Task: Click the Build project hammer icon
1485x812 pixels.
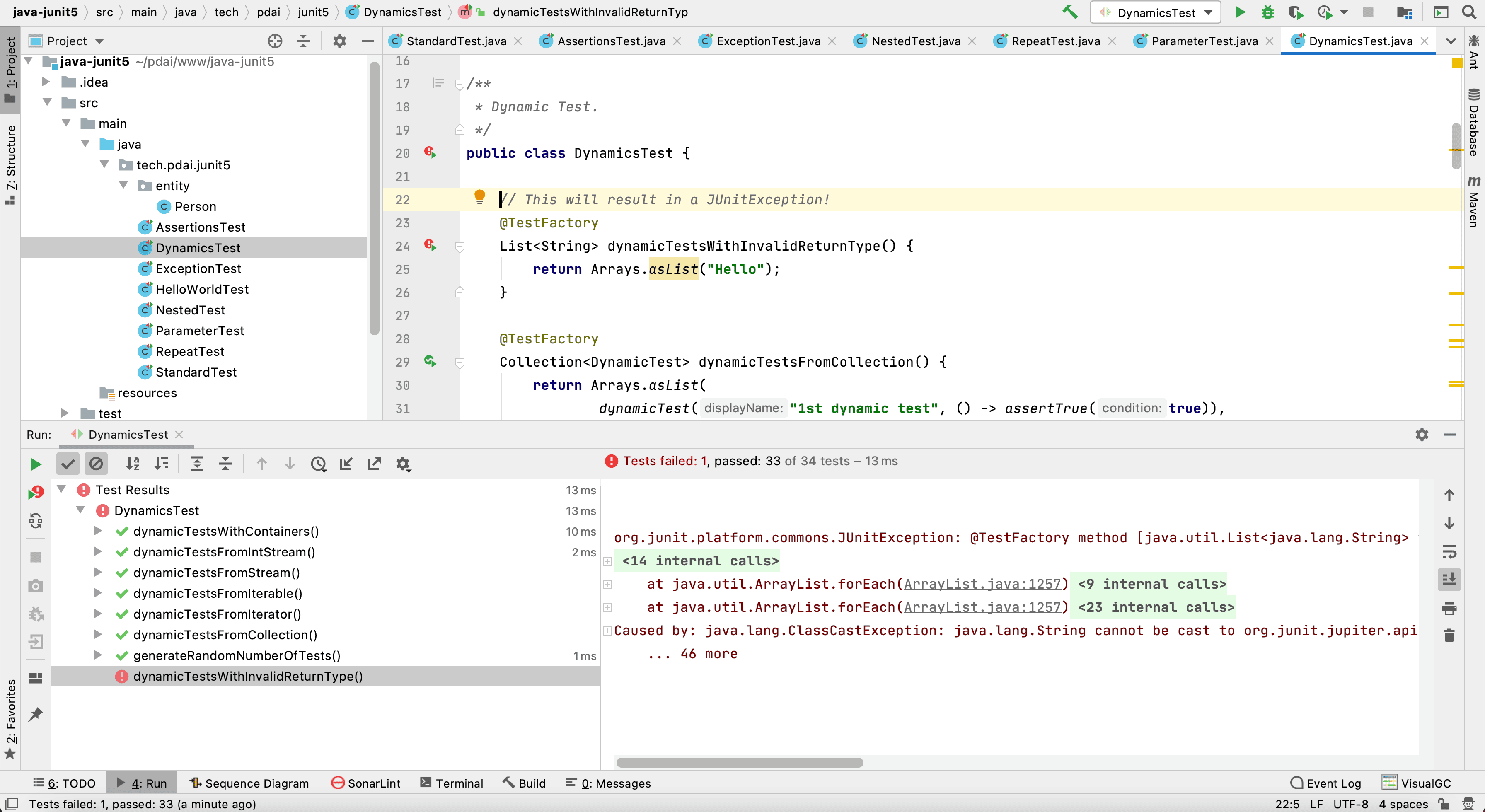Action: pyautogui.click(x=1070, y=12)
